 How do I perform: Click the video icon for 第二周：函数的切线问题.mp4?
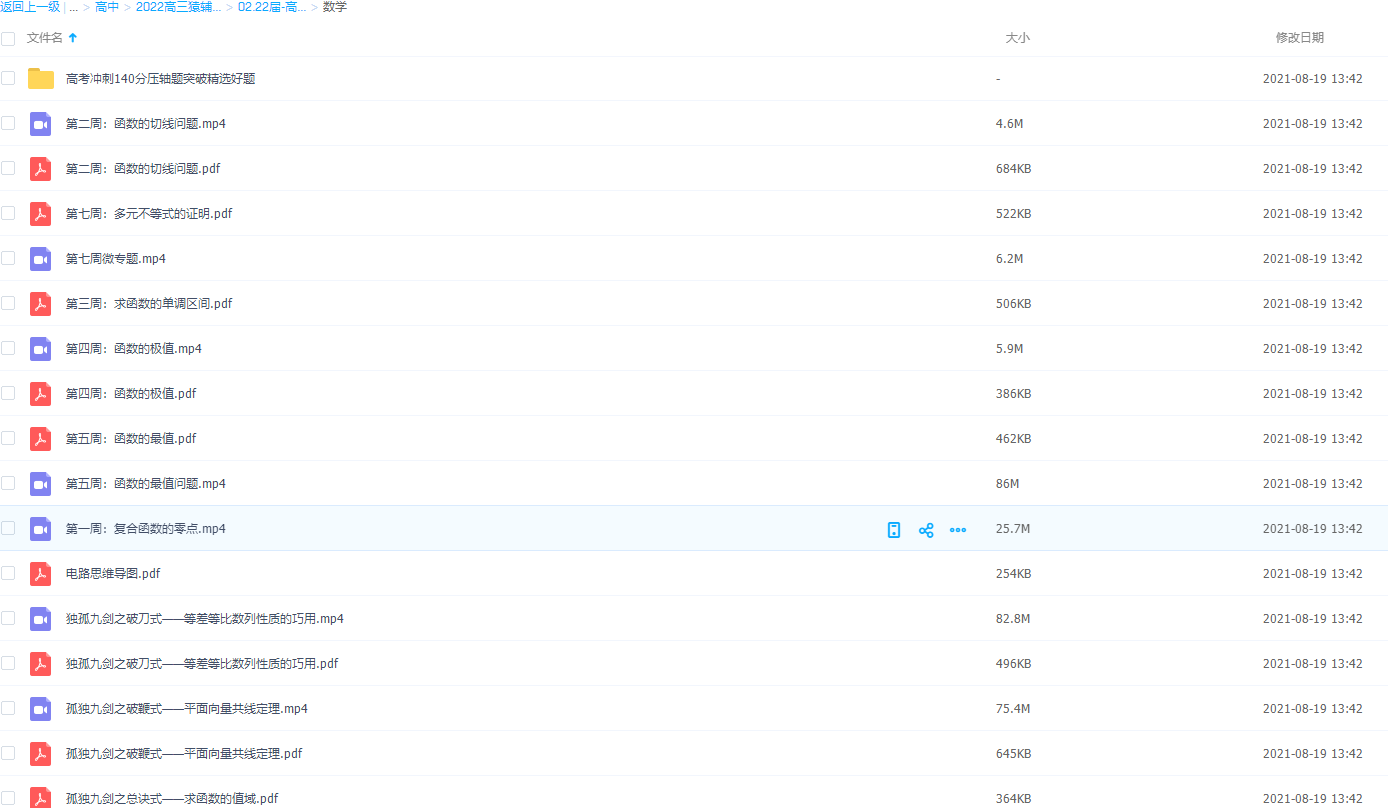pos(40,124)
